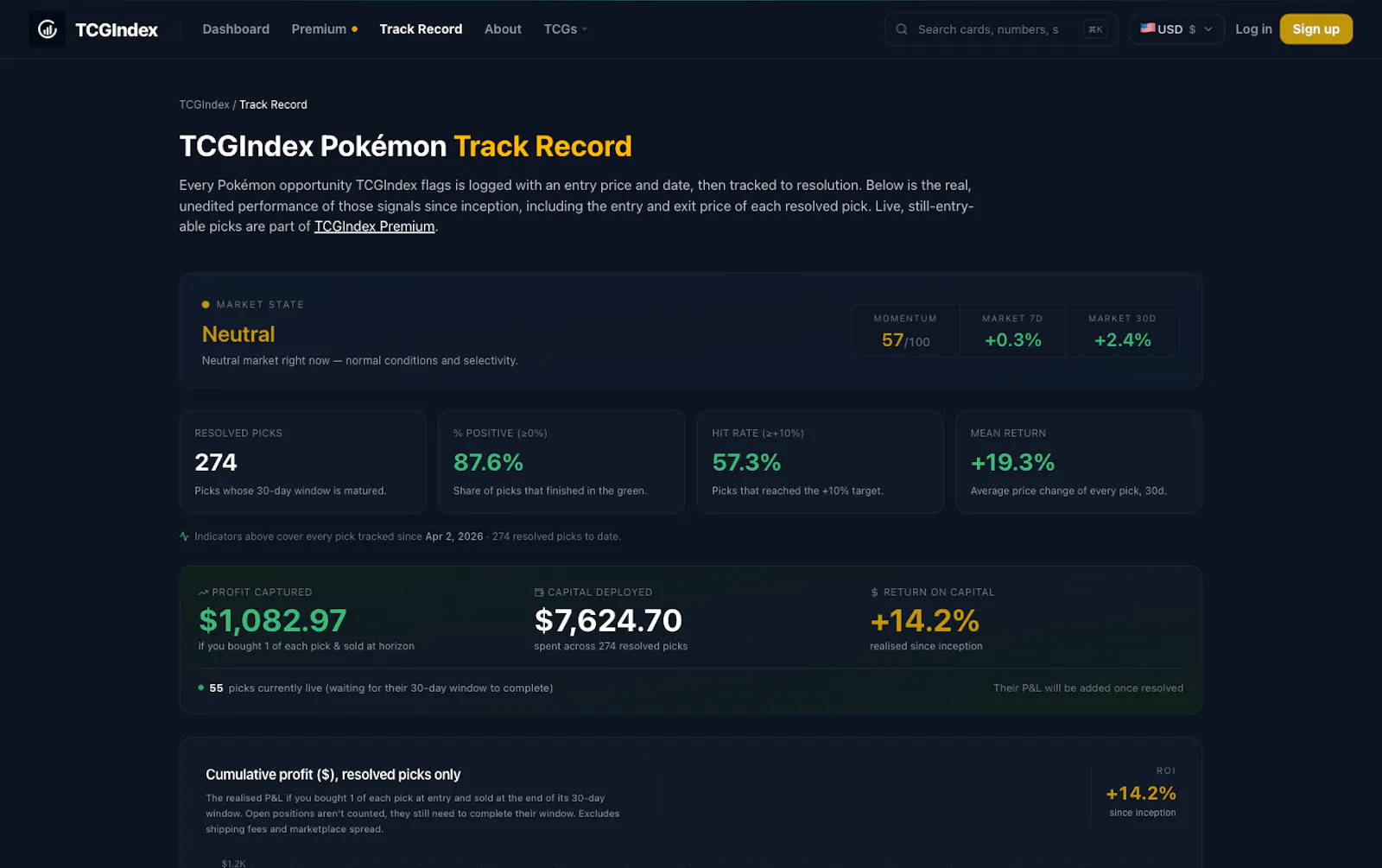
Task: Click the Sign up button
Action: [x=1315, y=29]
